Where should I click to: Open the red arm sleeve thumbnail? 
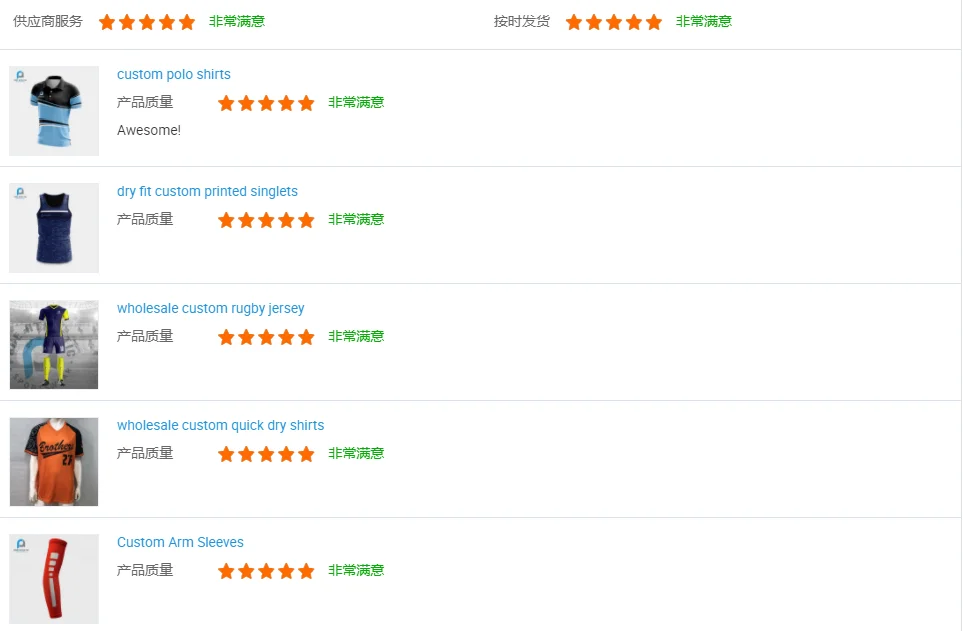coord(54,579)
